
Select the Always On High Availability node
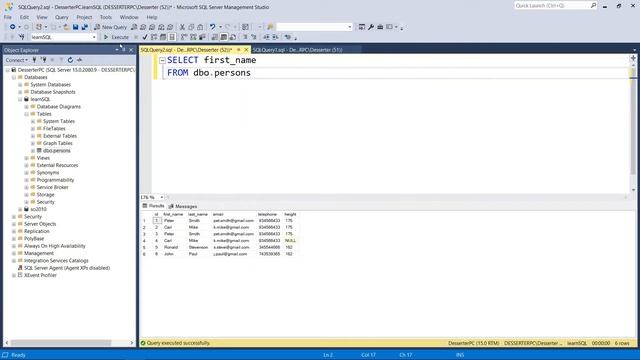click(x=55, y=246)
